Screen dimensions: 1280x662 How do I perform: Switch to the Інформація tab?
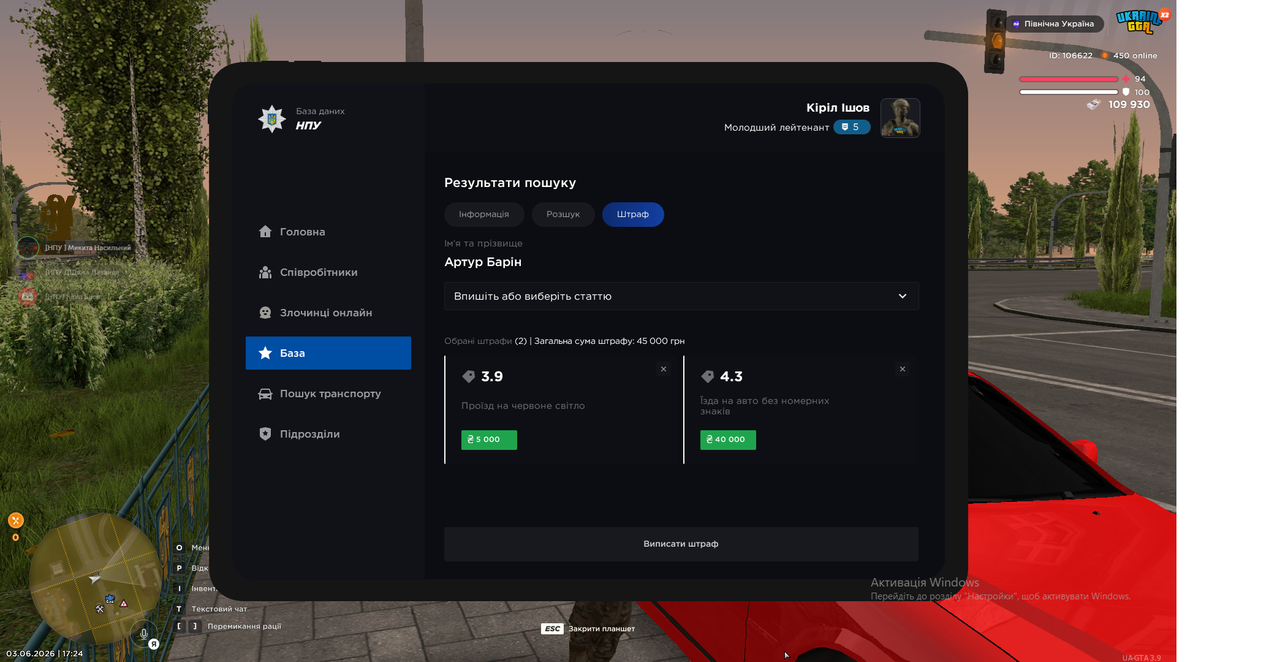(x=484, y=214)
